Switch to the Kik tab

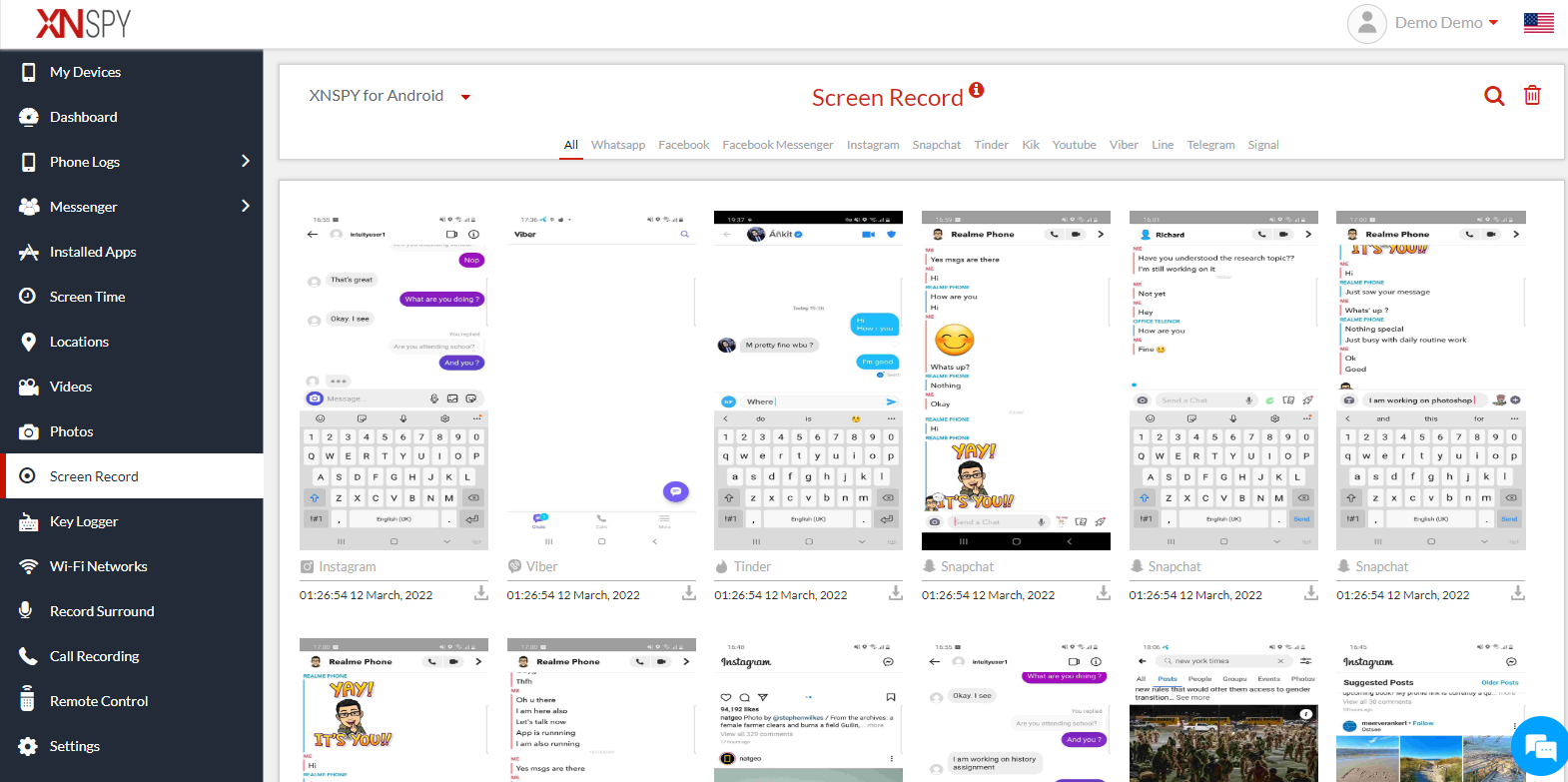[1031, 145]
